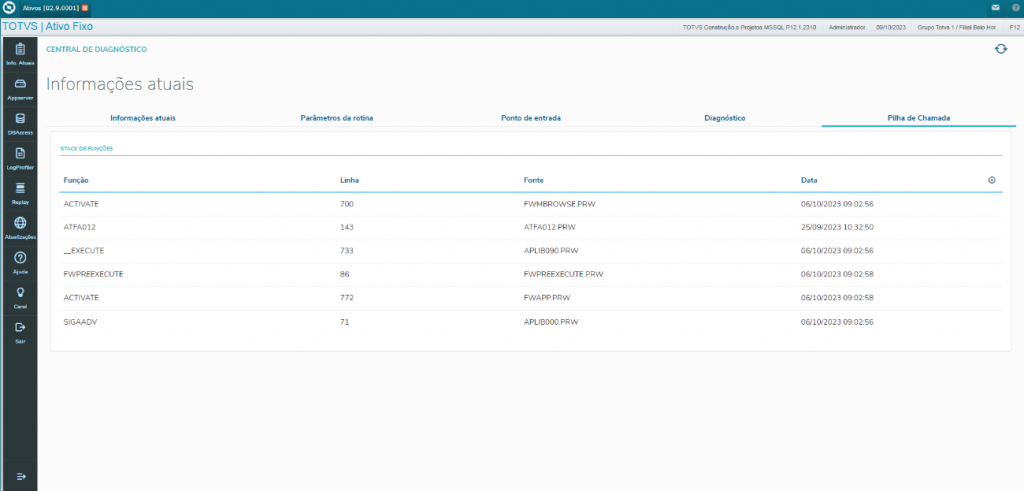
Task: Open Atualizações globe icon
Action: [x=20, y=223]
